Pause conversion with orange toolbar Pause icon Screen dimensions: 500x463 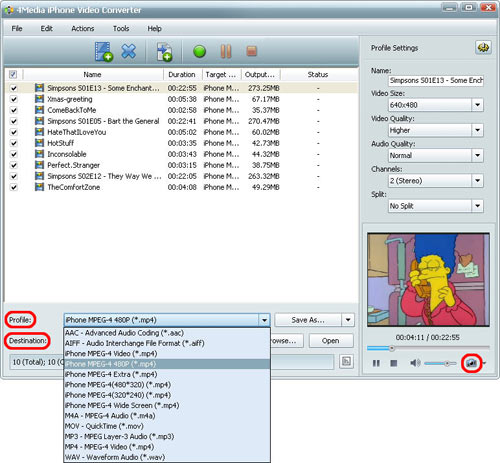tap(226, 51)
